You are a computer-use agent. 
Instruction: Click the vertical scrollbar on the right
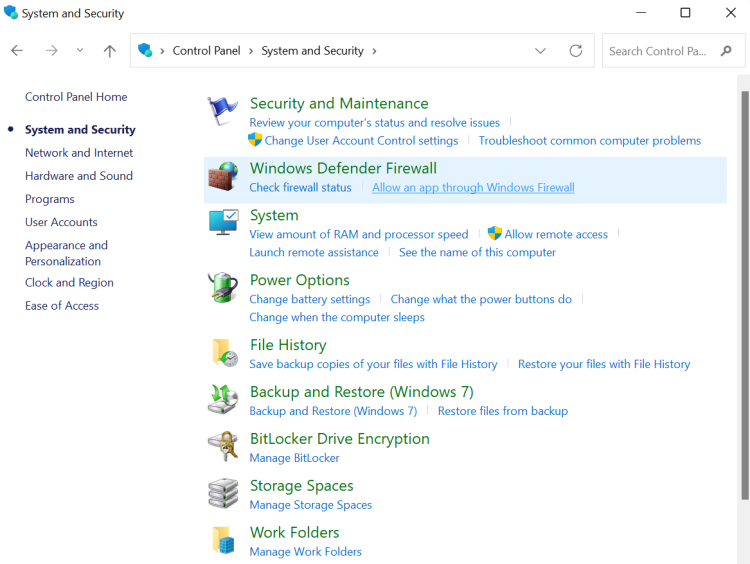(x=744, y=295)
